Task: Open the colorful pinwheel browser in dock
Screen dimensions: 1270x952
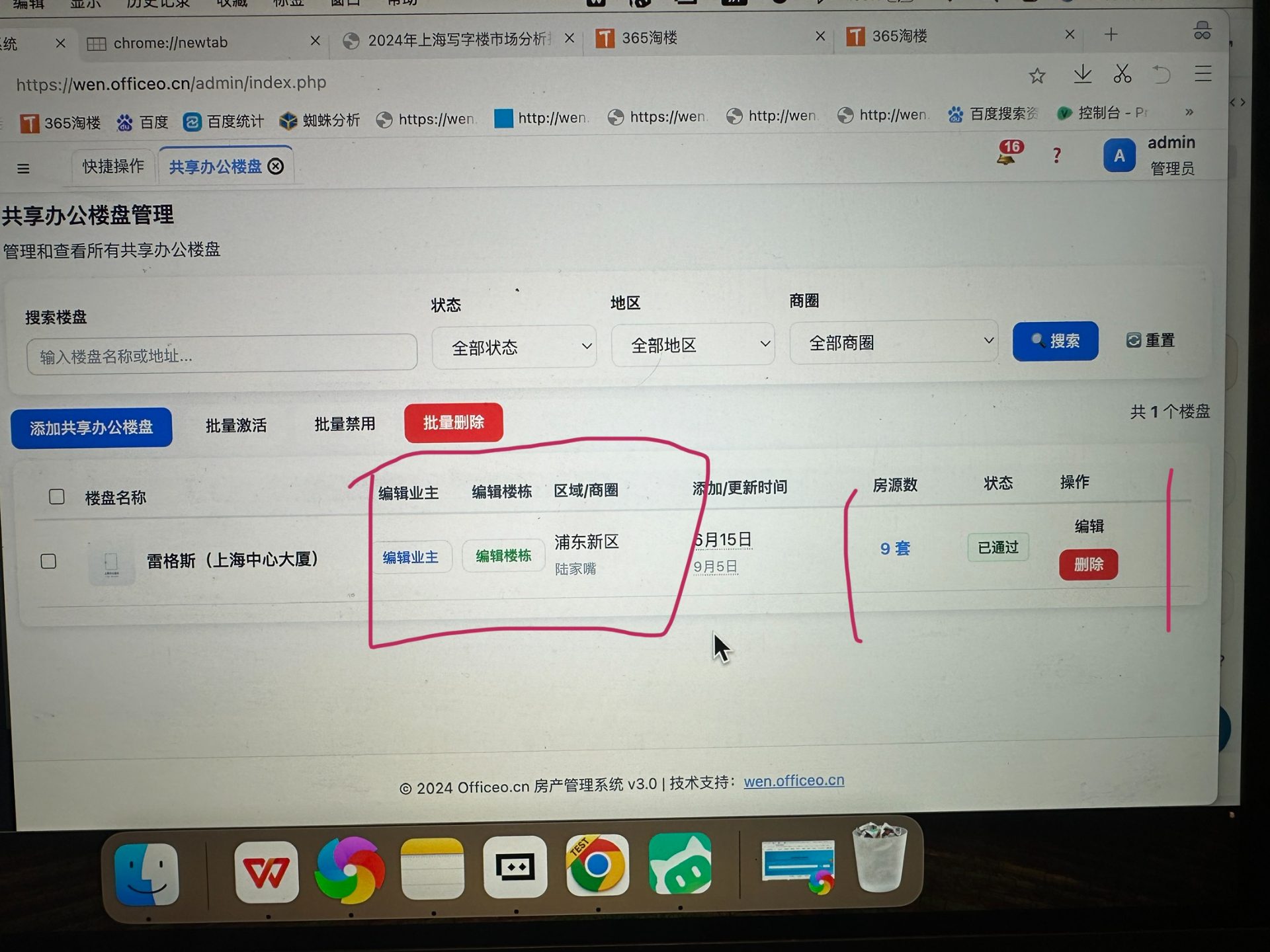Action: point(350,870)
